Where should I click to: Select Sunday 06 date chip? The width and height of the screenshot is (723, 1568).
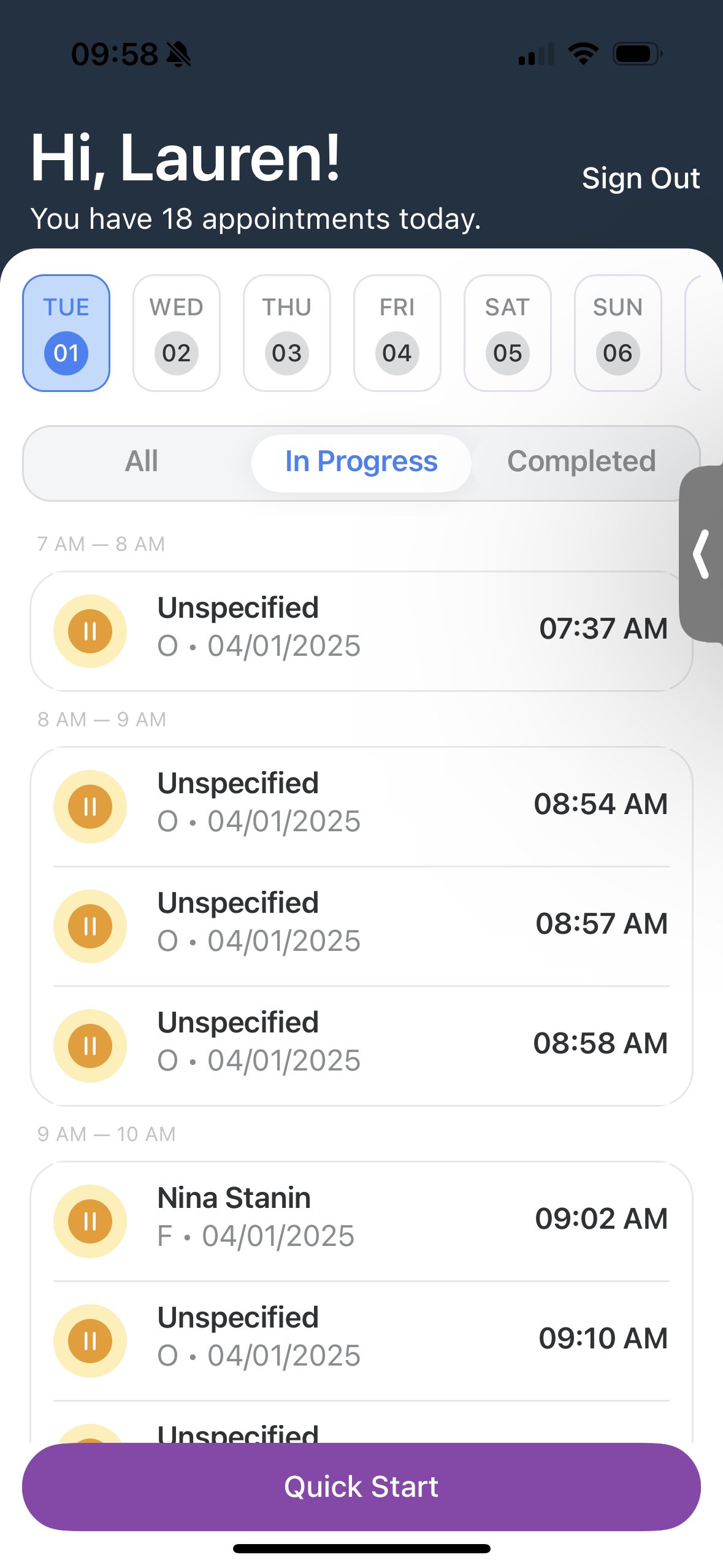[x=618, y=333]
